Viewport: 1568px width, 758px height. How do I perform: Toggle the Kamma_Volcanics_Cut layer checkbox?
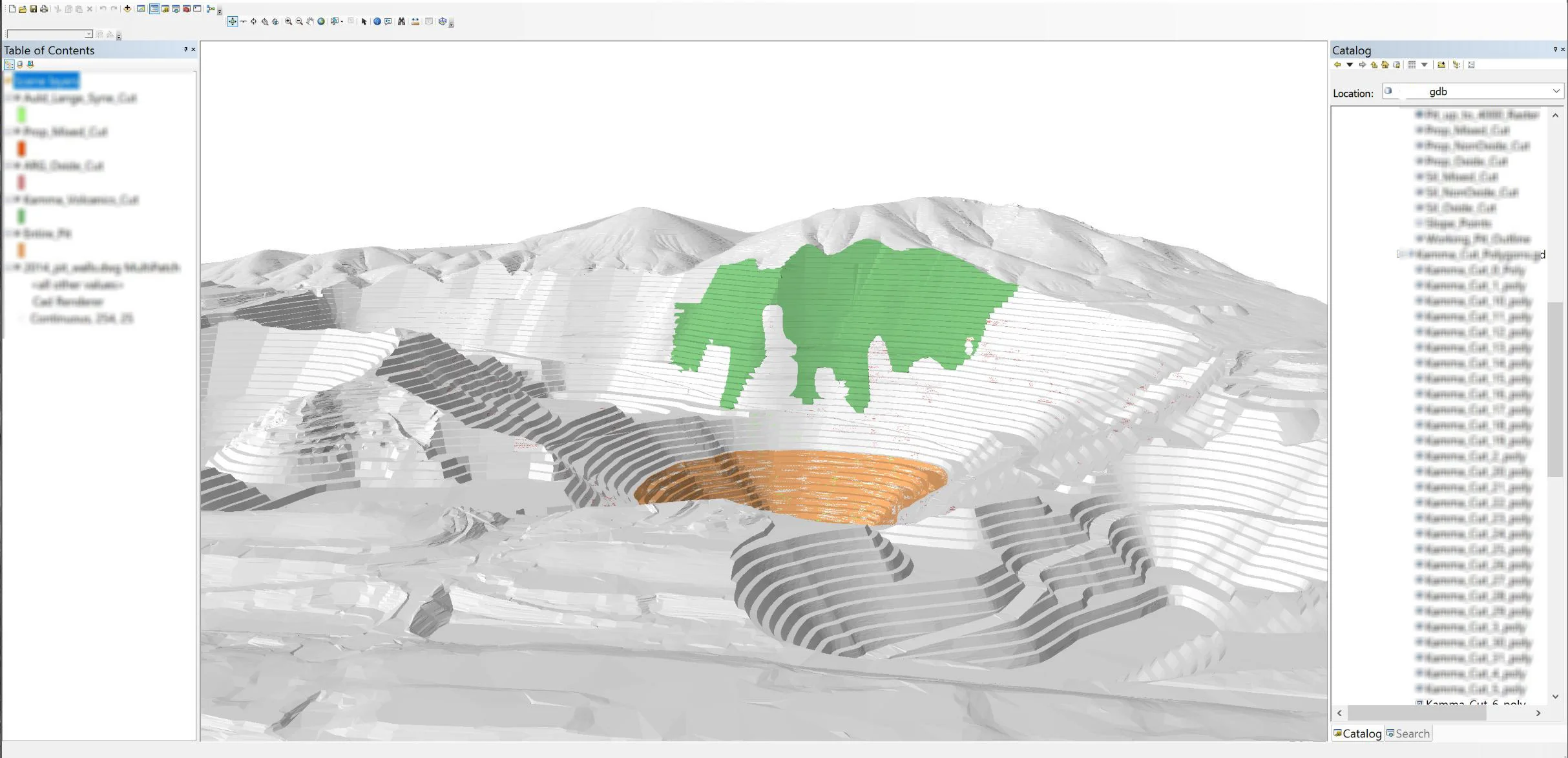coord(17,200)
